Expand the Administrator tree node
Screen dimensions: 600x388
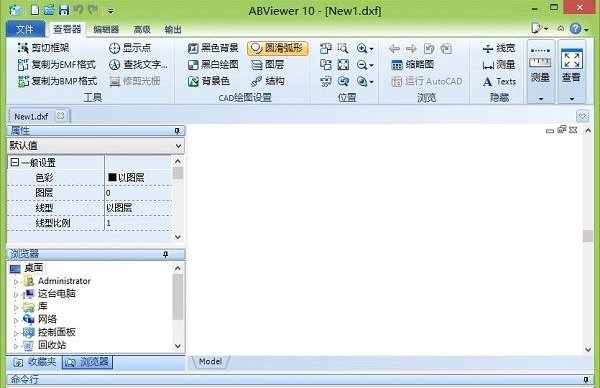[16, 282]
